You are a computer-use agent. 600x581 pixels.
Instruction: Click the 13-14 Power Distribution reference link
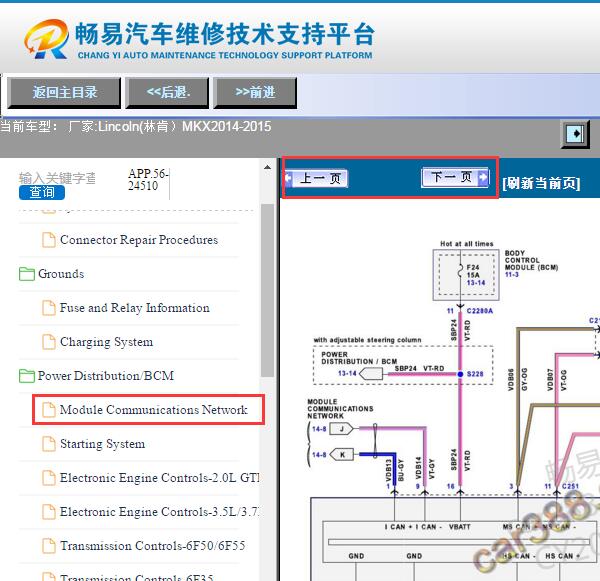347,373
